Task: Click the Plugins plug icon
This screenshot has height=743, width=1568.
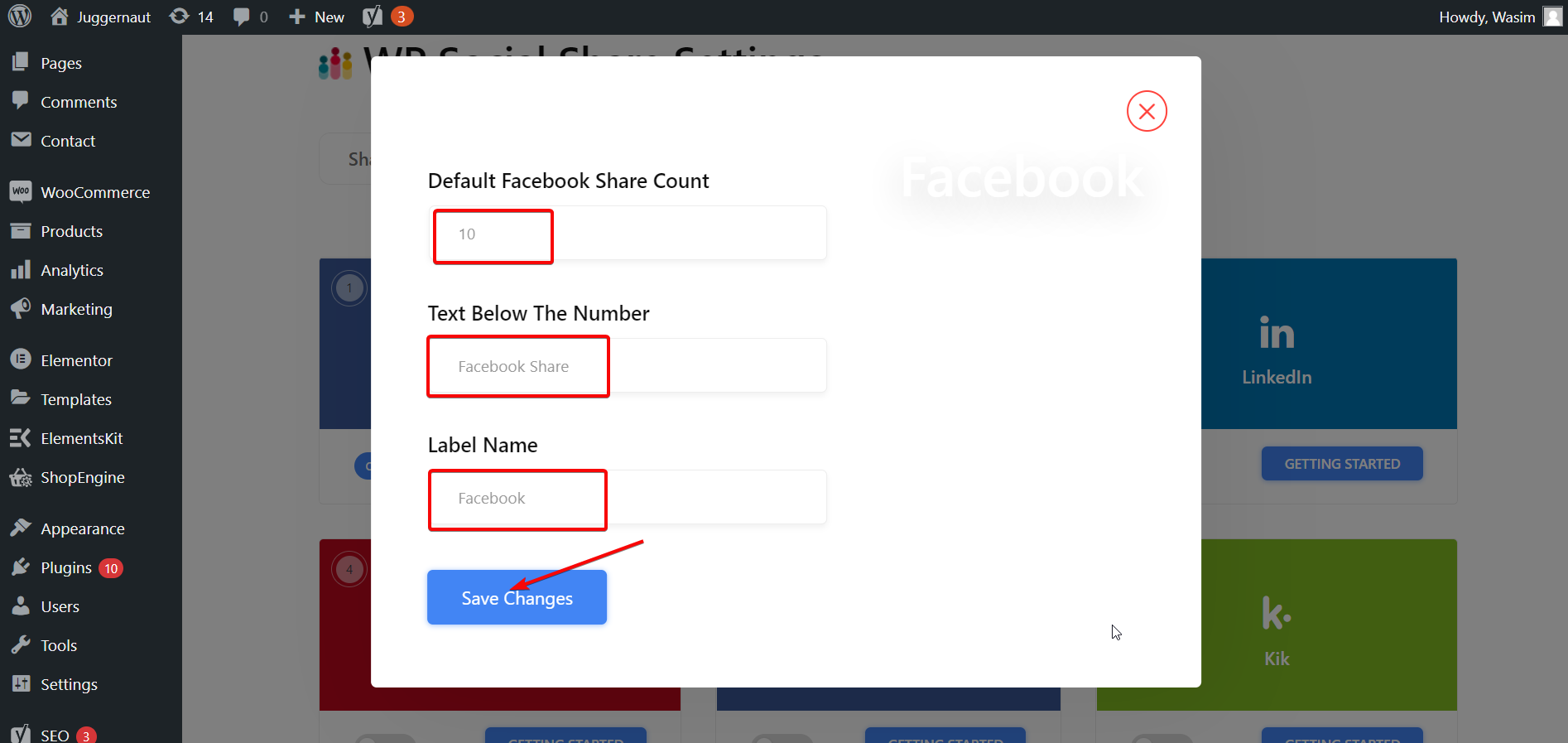Action: [x=21, y=567]
